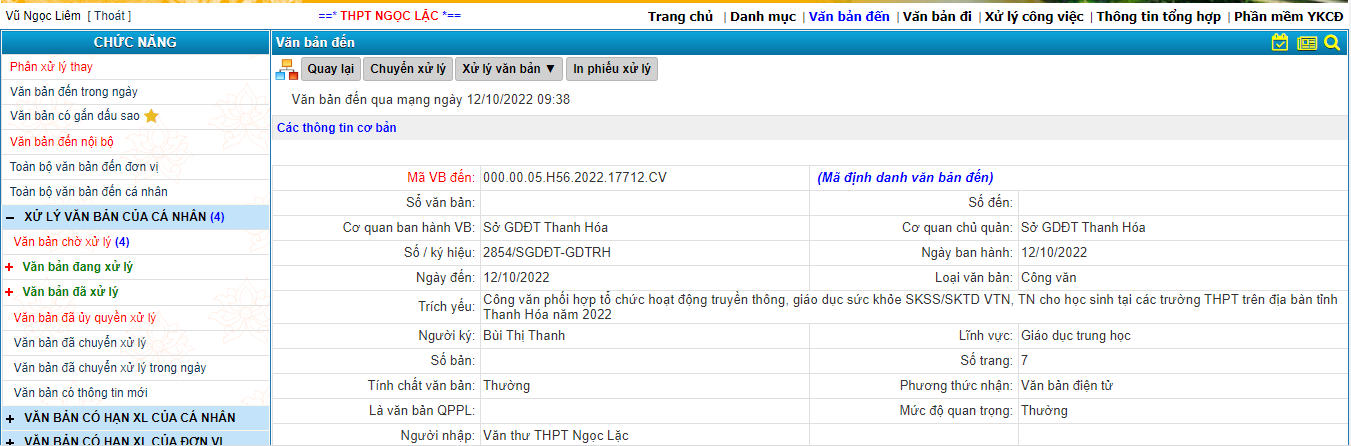1351x446 pixels.
Task: Open the Văn bản đi menu
Action: (937, 17)
